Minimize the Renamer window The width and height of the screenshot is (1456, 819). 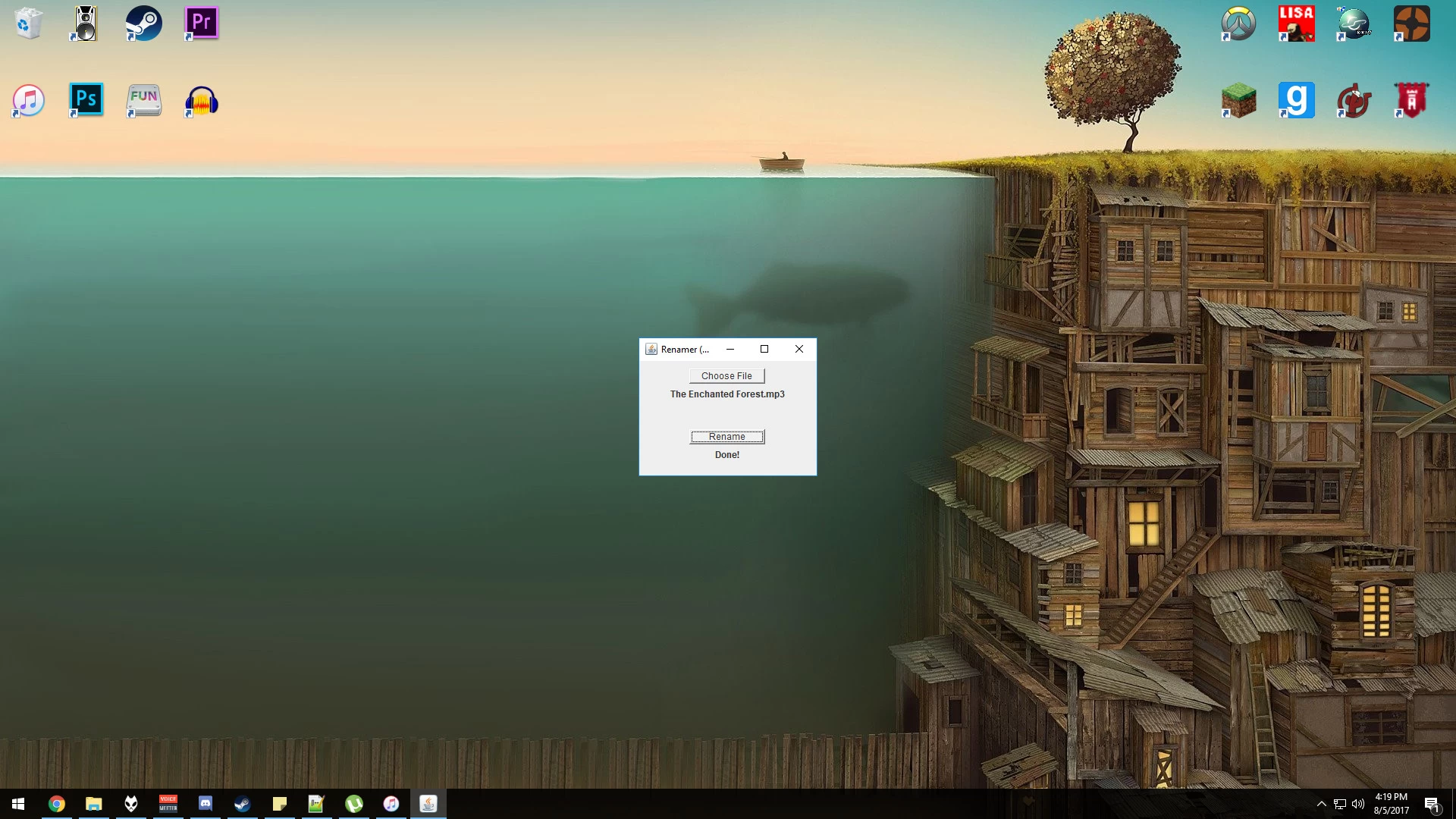[x=730, y=349]
